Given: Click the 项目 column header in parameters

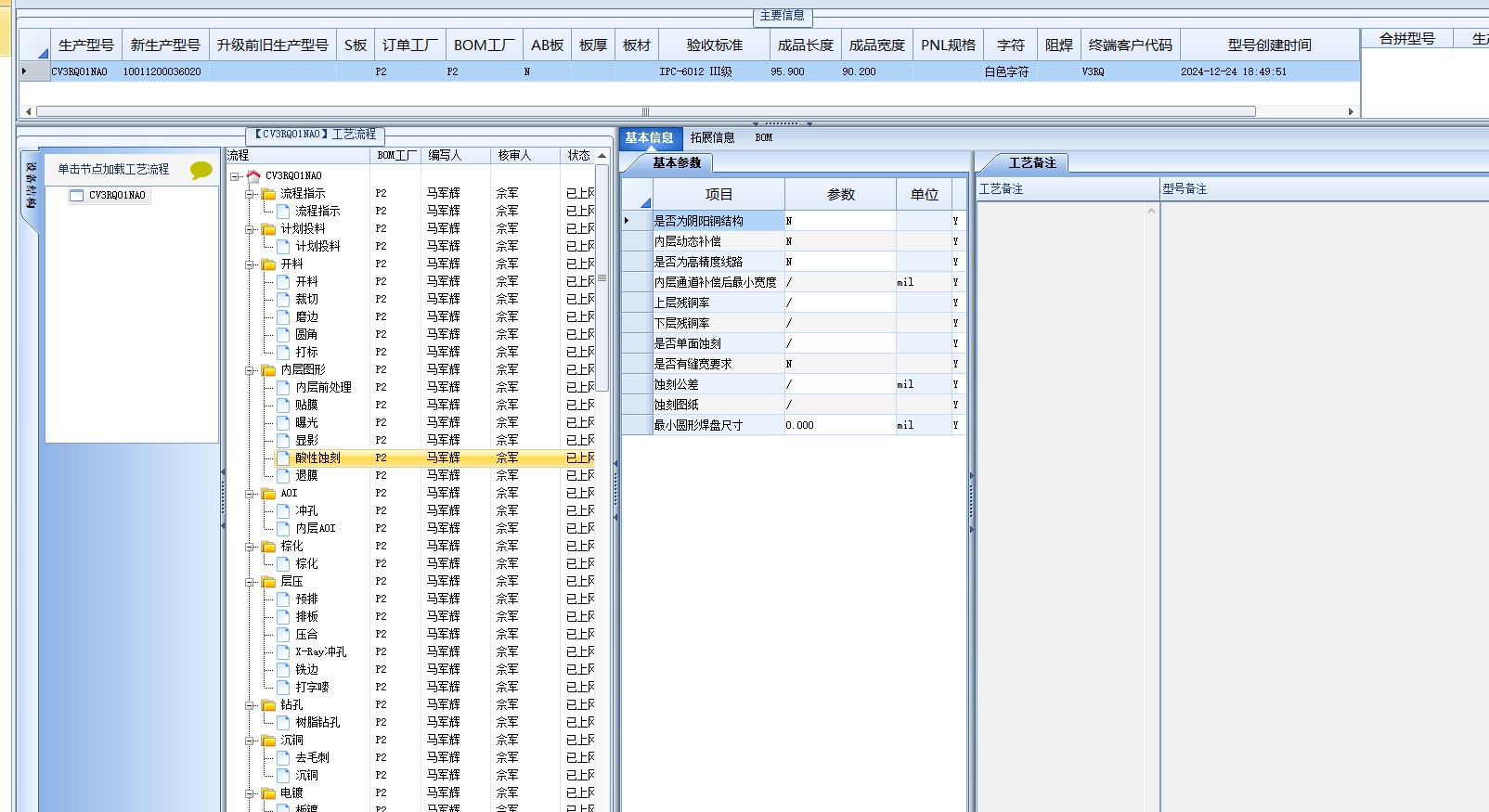Looking at the screenshot, I should [719, 194].
